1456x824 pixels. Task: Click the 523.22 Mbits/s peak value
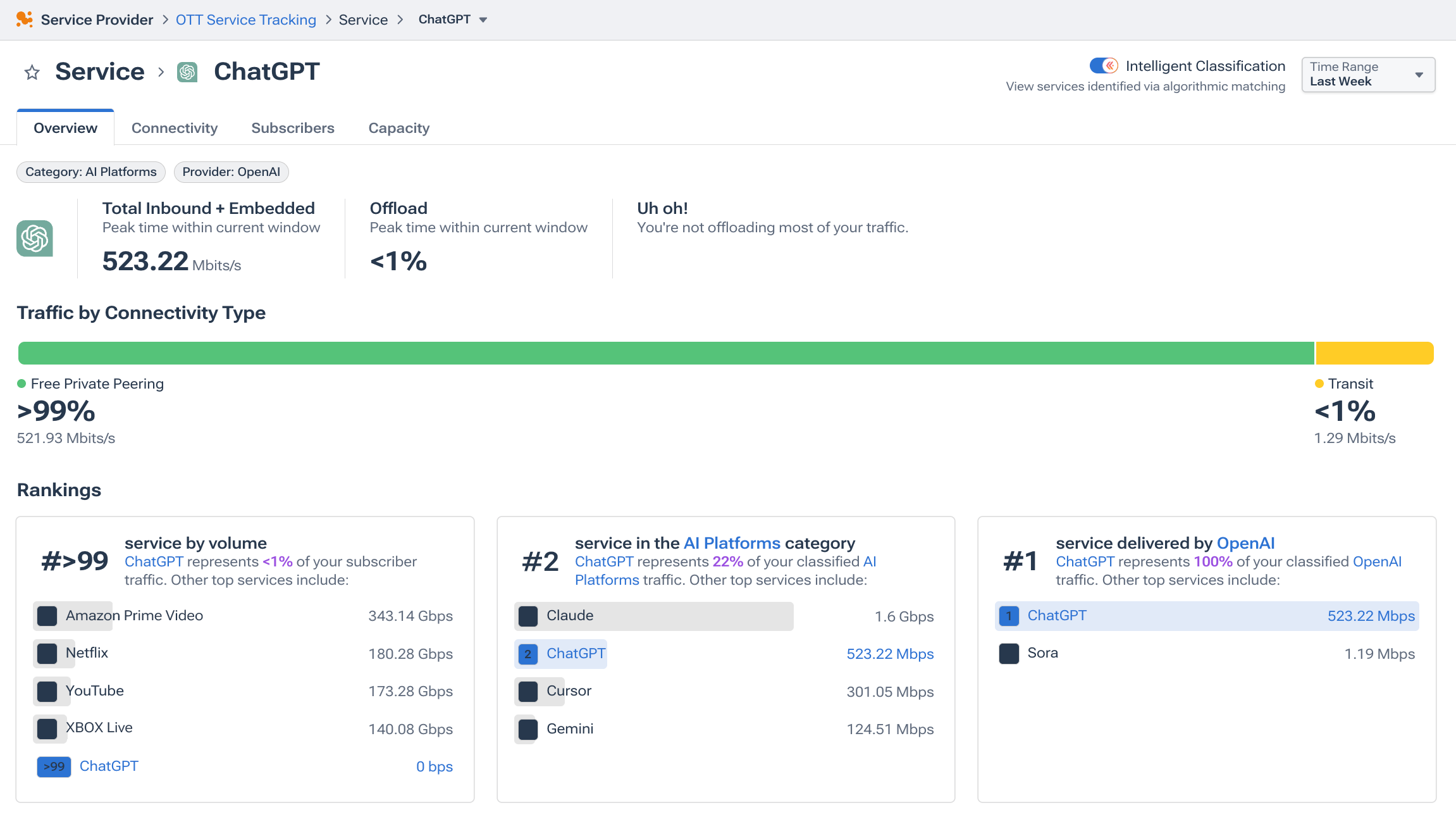pos(171,261)
